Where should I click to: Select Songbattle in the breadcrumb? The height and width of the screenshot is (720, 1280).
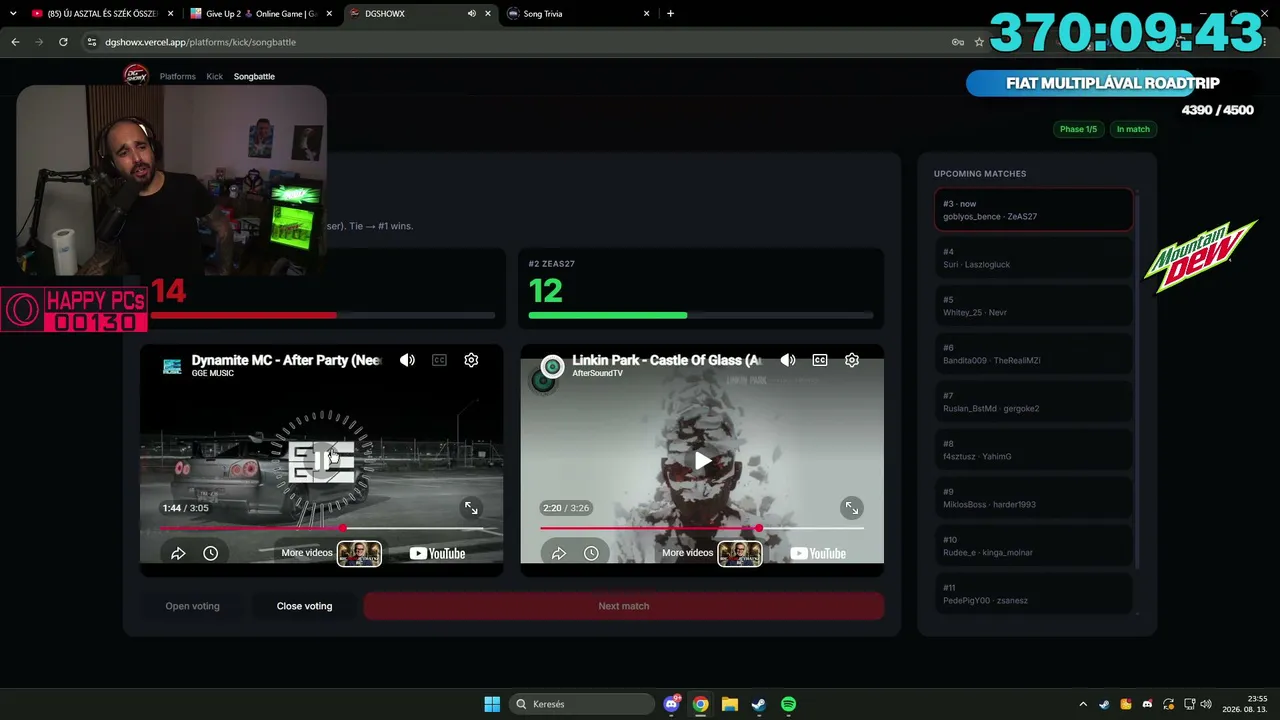pos(254,76)
